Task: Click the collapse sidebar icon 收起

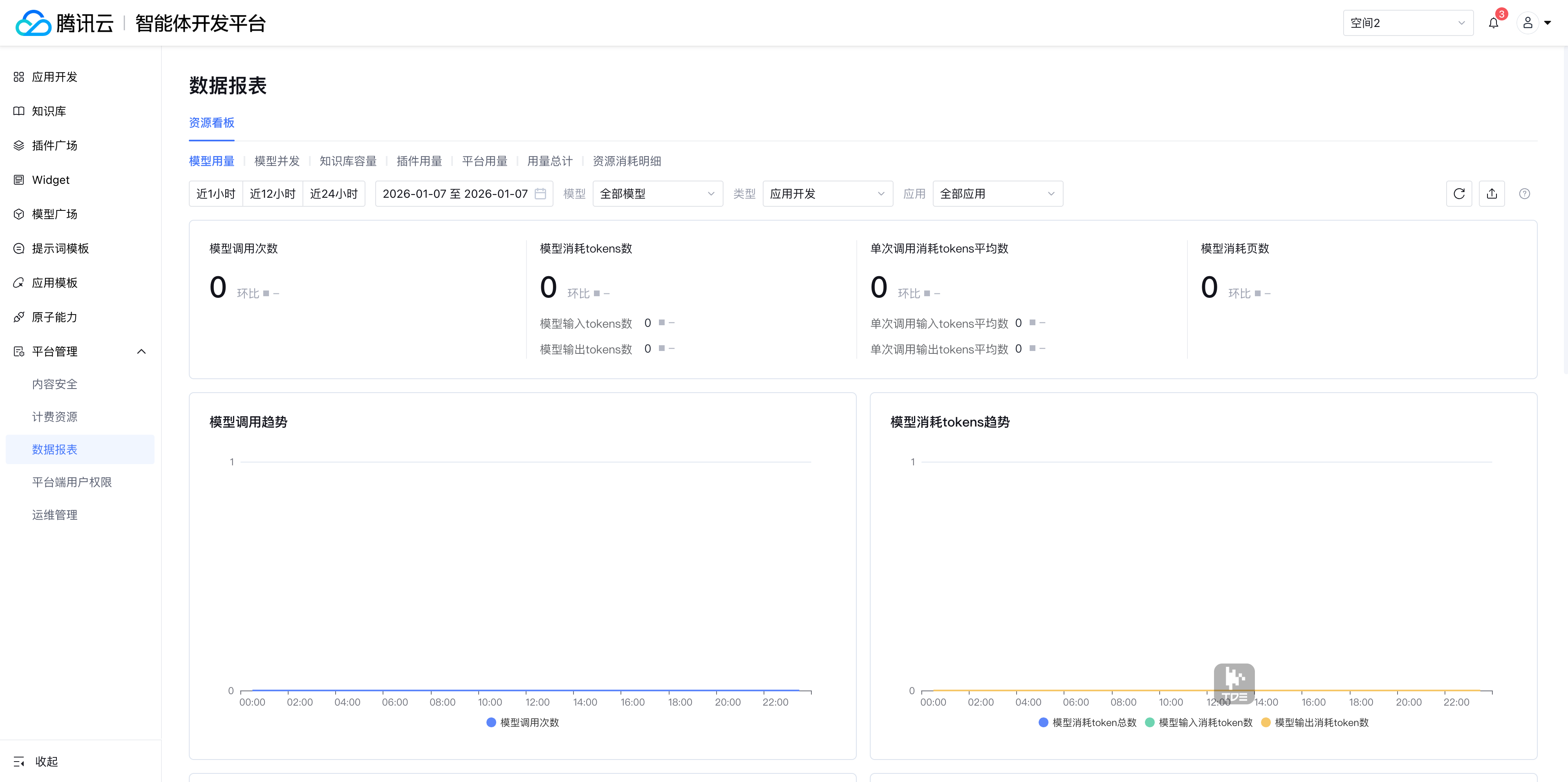Action: point(20,761)
